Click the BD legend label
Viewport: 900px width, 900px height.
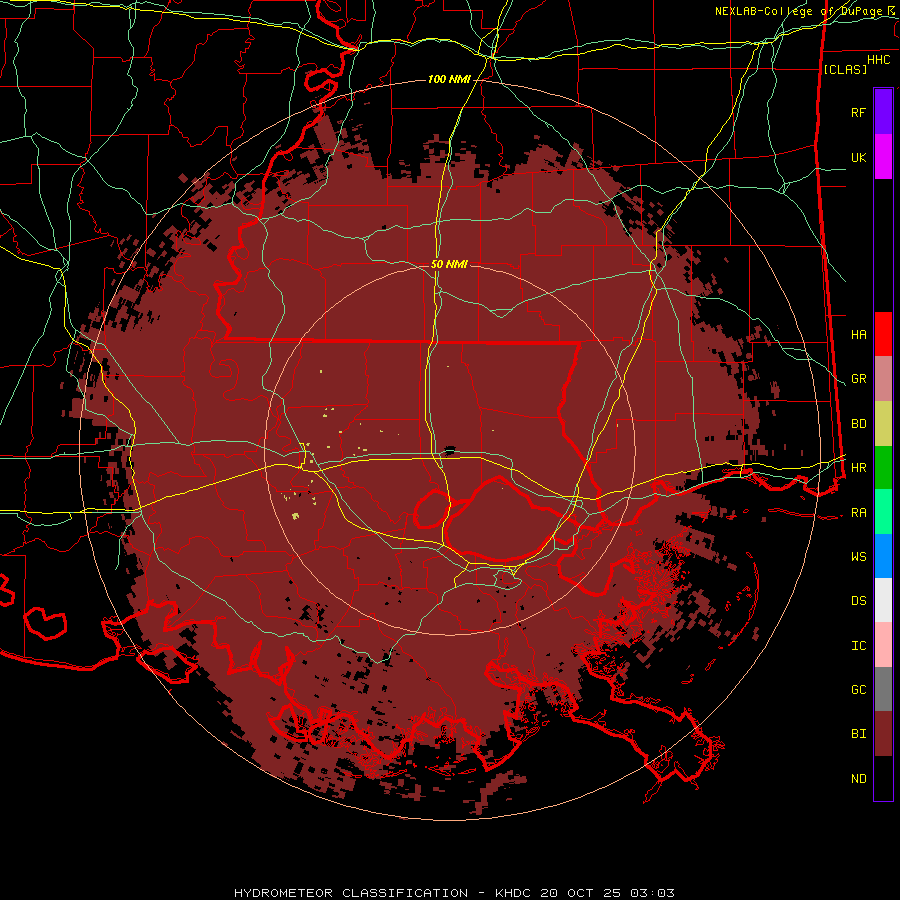pos(859,424)
